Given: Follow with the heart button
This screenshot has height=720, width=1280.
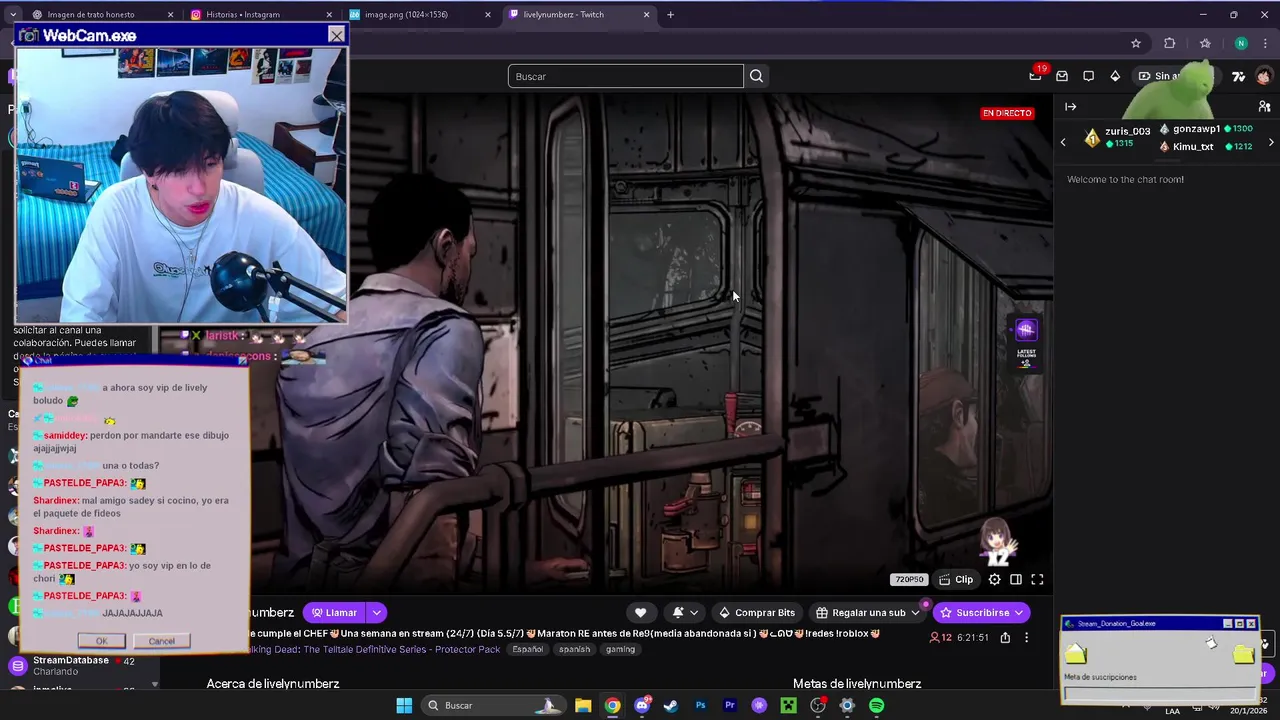Looking at the screenshot, I should 640,612.
